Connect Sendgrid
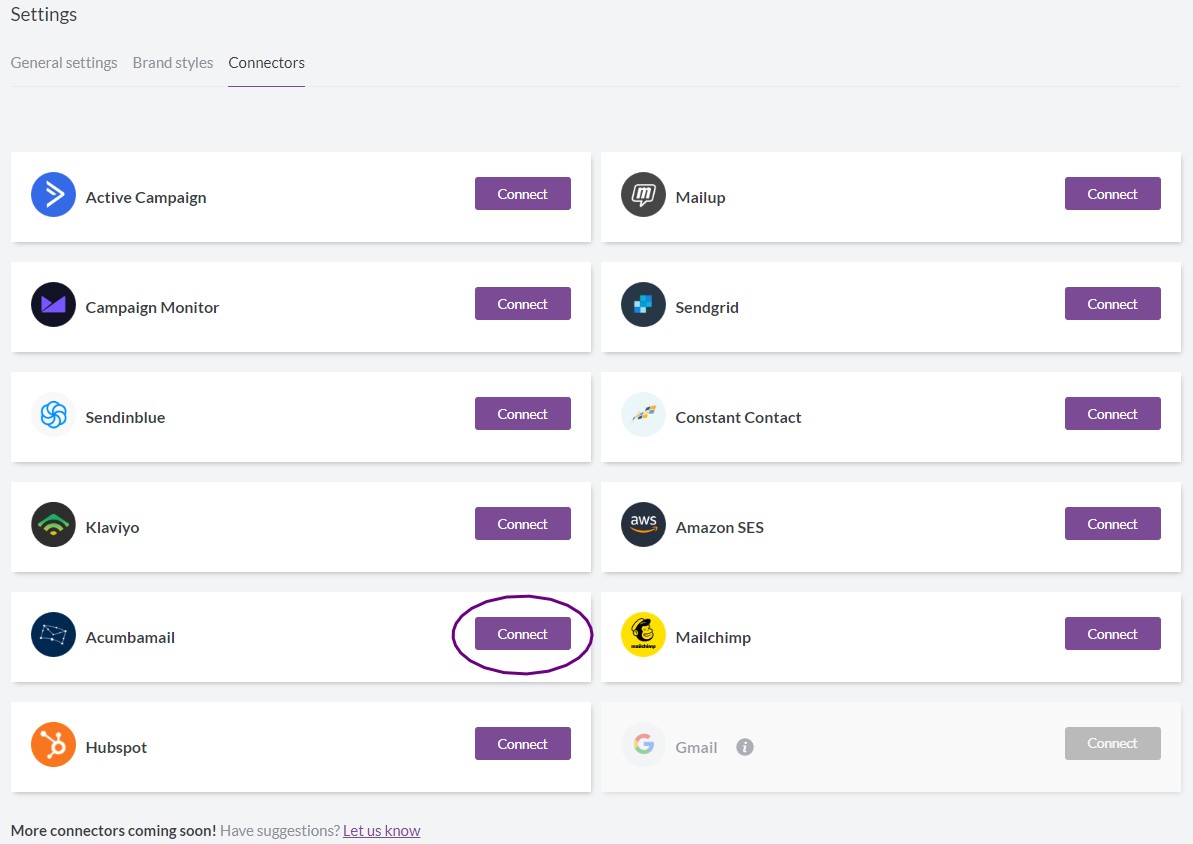The image size is (1193, 844). click(1112, 304)
